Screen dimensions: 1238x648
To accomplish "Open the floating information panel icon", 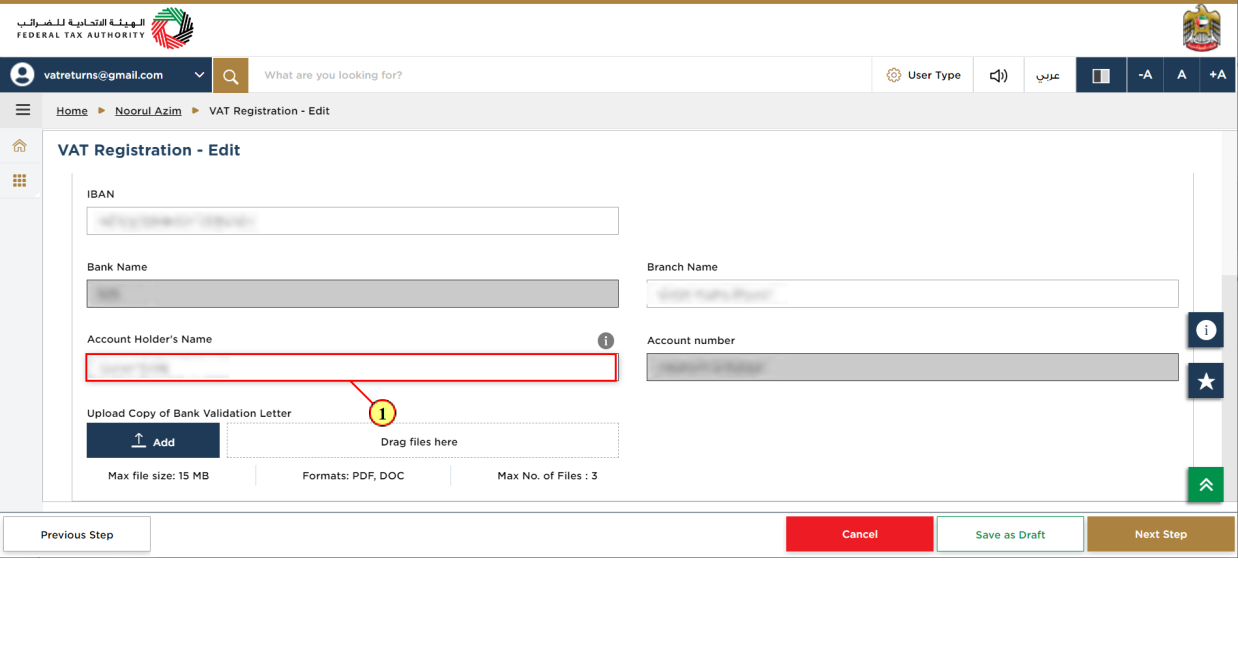I will 1206,330.
